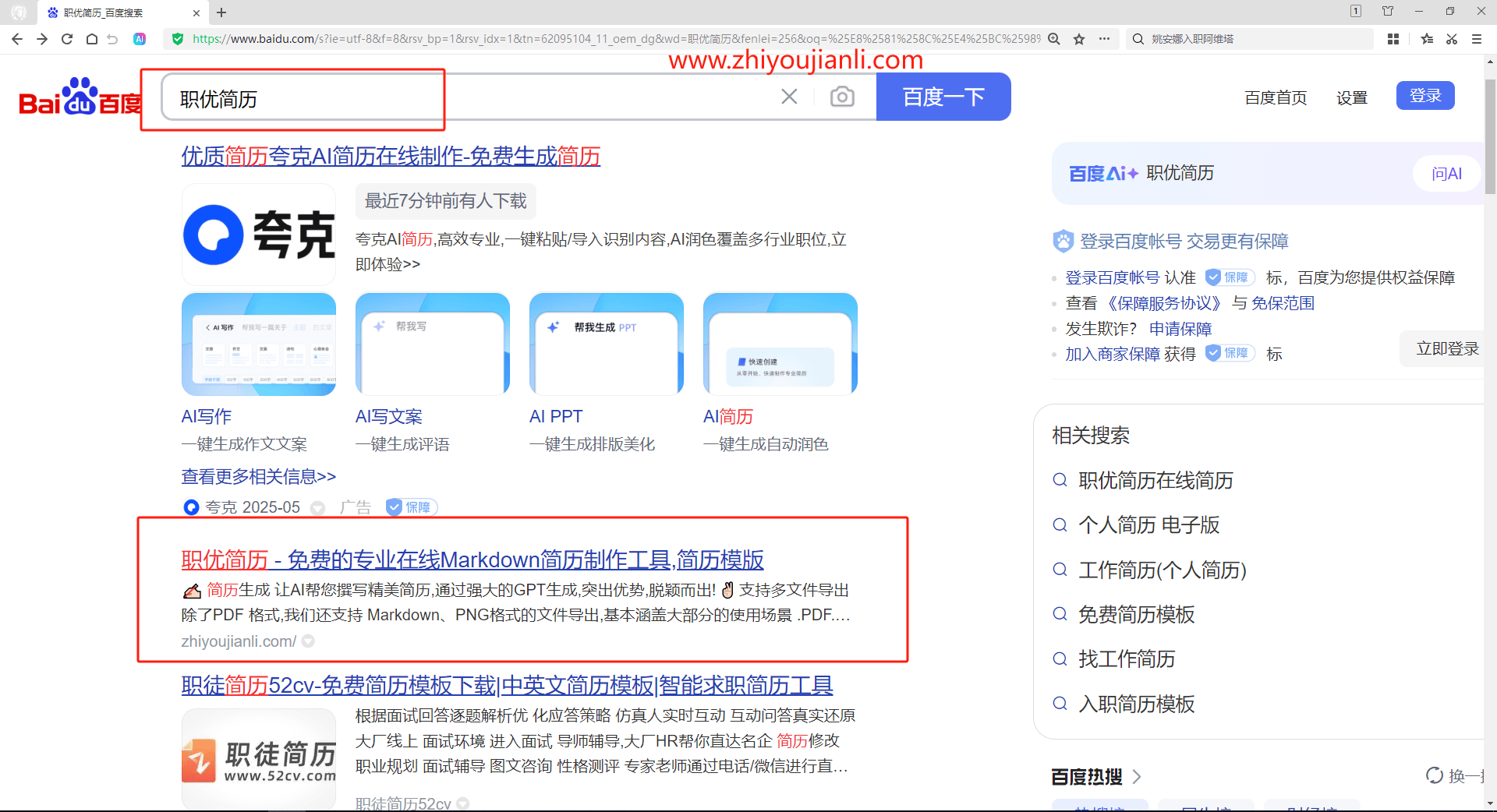
Task: Click the 百度一下 search button
Action: coord(943,97)
